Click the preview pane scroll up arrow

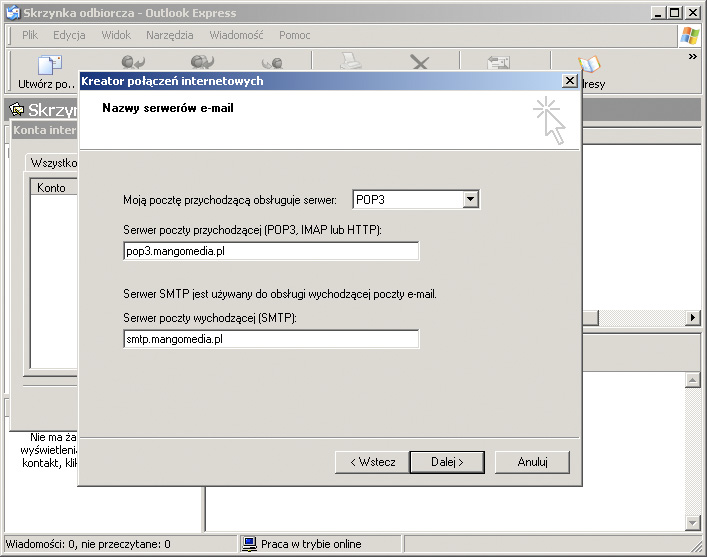click(x=693, y=380)
